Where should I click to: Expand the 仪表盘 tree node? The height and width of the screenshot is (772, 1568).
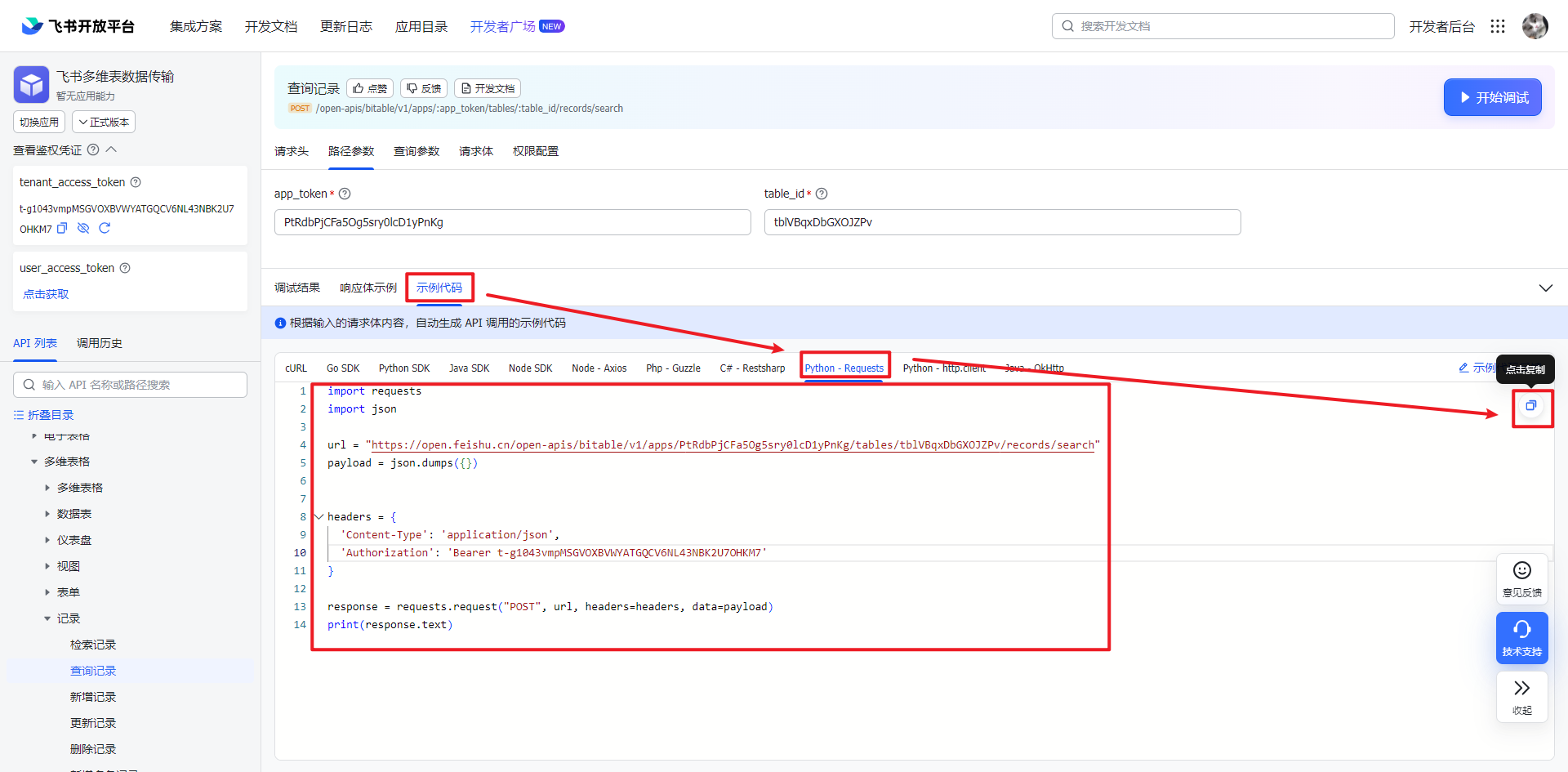(x=47, y=540)
